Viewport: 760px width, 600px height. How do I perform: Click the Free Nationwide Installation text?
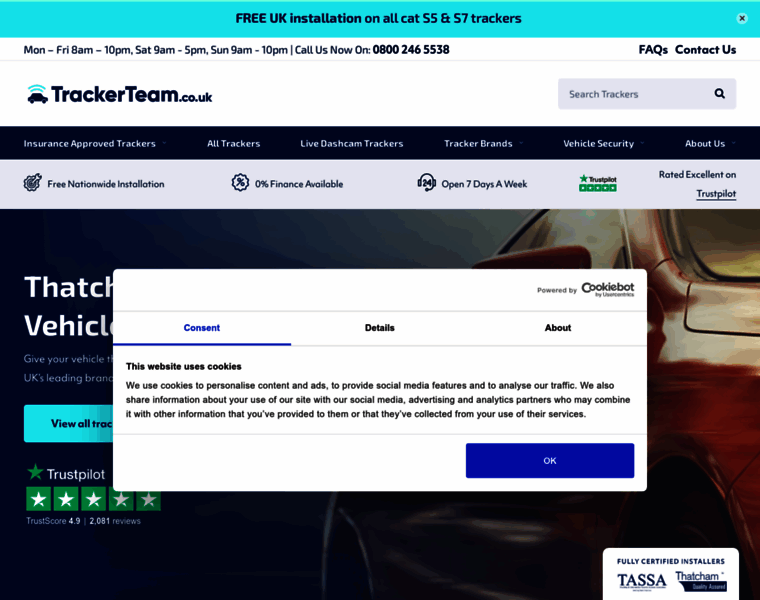tap(106, 184)
